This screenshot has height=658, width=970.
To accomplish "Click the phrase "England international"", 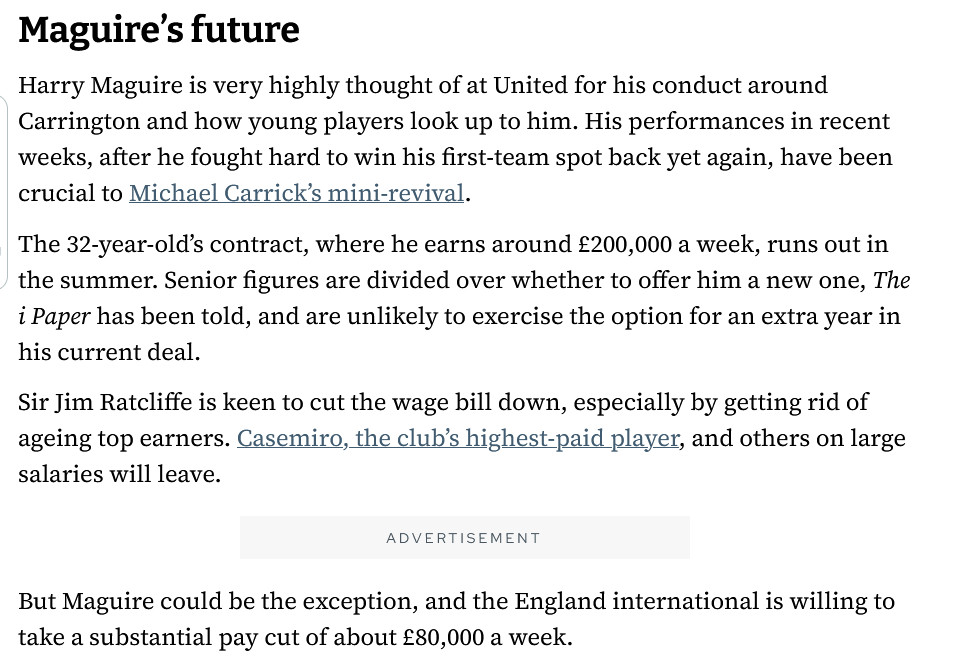I will point(609,602).
